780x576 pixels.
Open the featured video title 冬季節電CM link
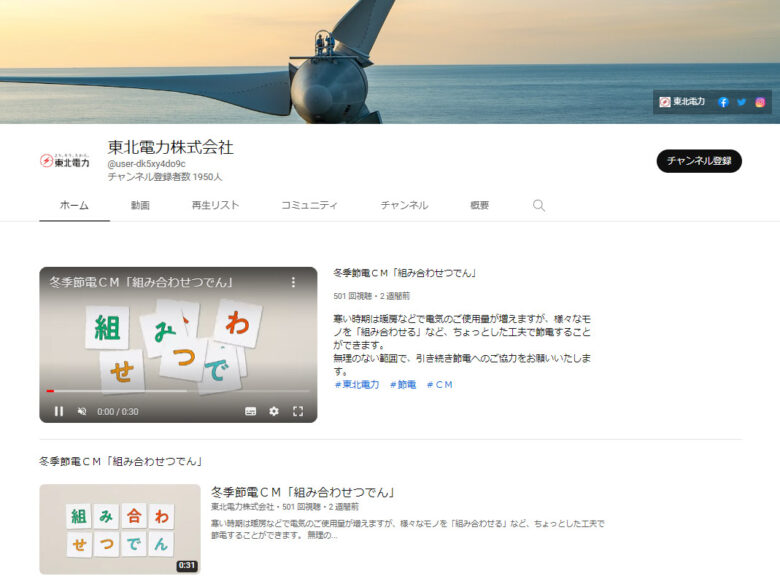[404, 273]
